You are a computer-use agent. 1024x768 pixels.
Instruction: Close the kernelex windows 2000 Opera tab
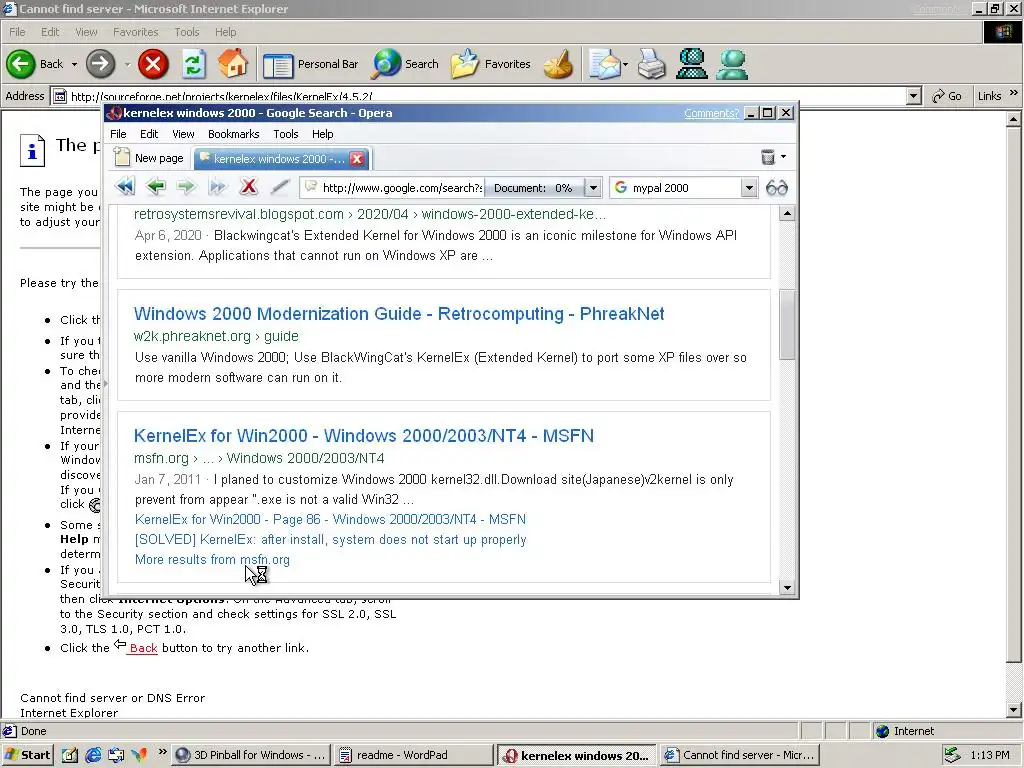click(357, 159)
